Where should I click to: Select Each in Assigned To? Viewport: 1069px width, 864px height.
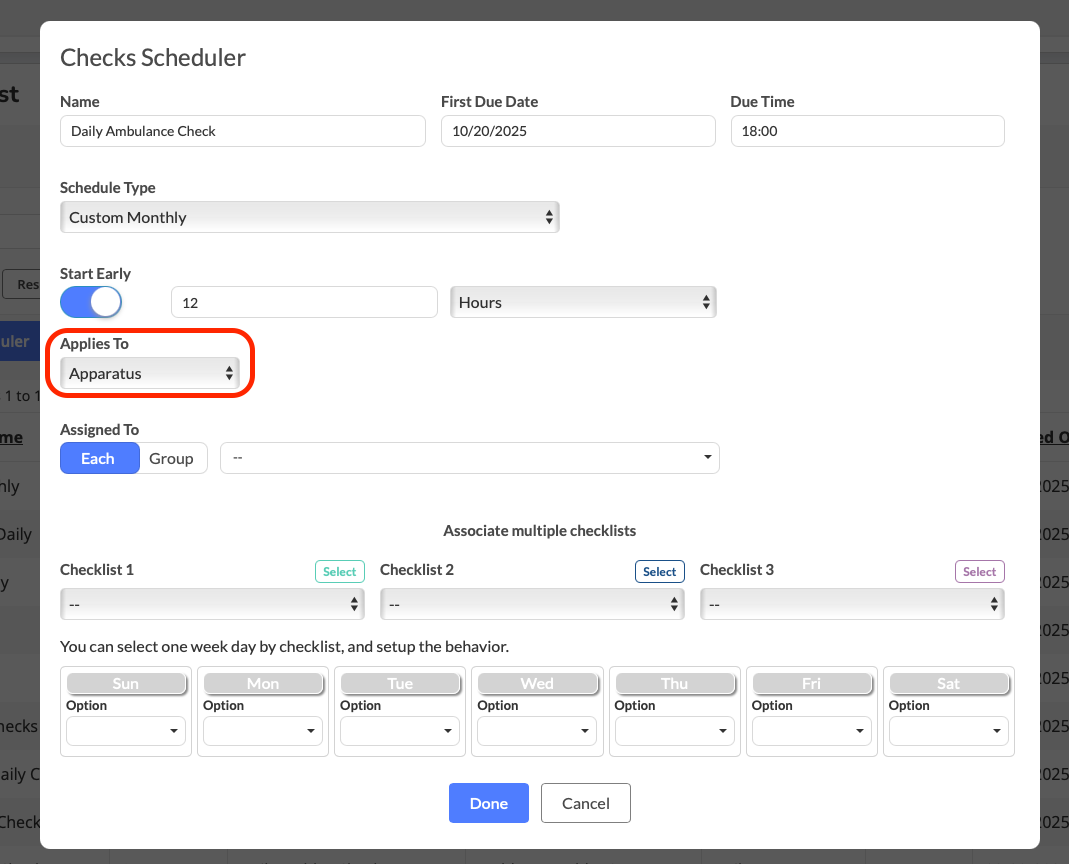point(99,458)
